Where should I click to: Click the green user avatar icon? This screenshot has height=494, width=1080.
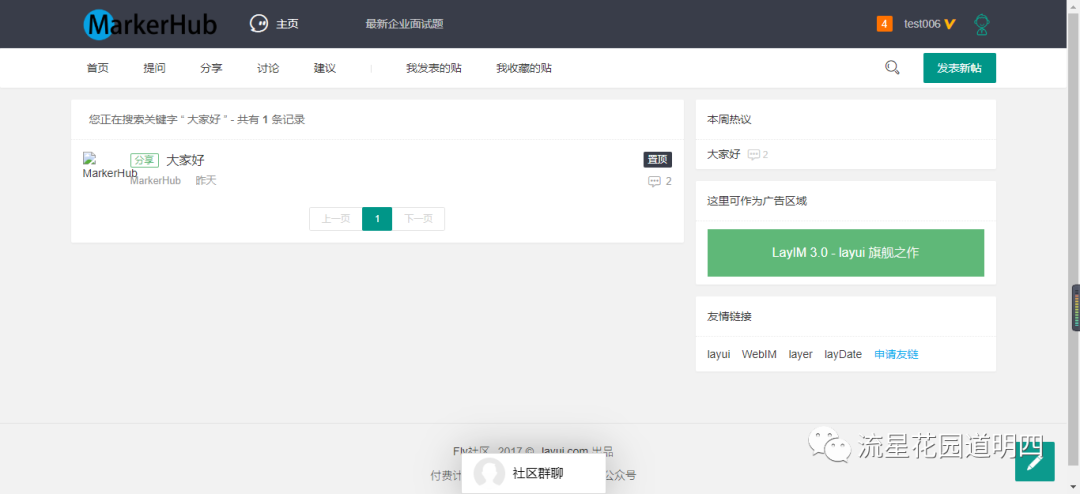[x=982, y=25]
